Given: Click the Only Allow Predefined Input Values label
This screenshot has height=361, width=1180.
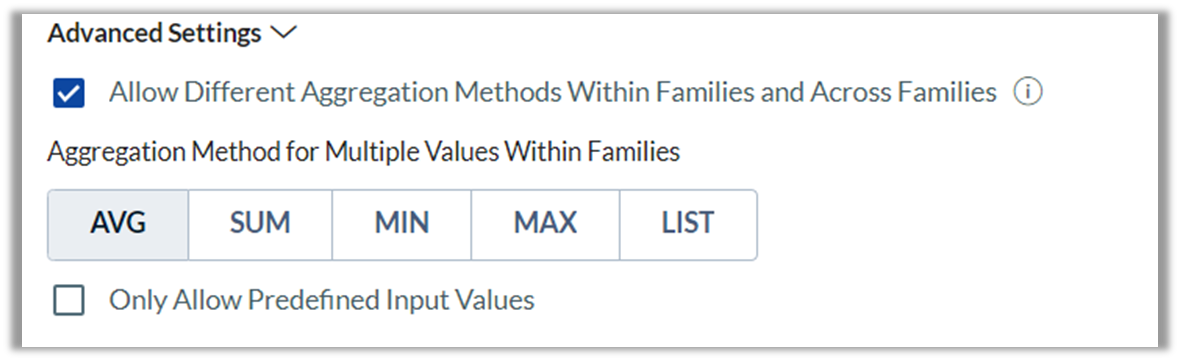Looking at the screenshot, I should [321, 300].
